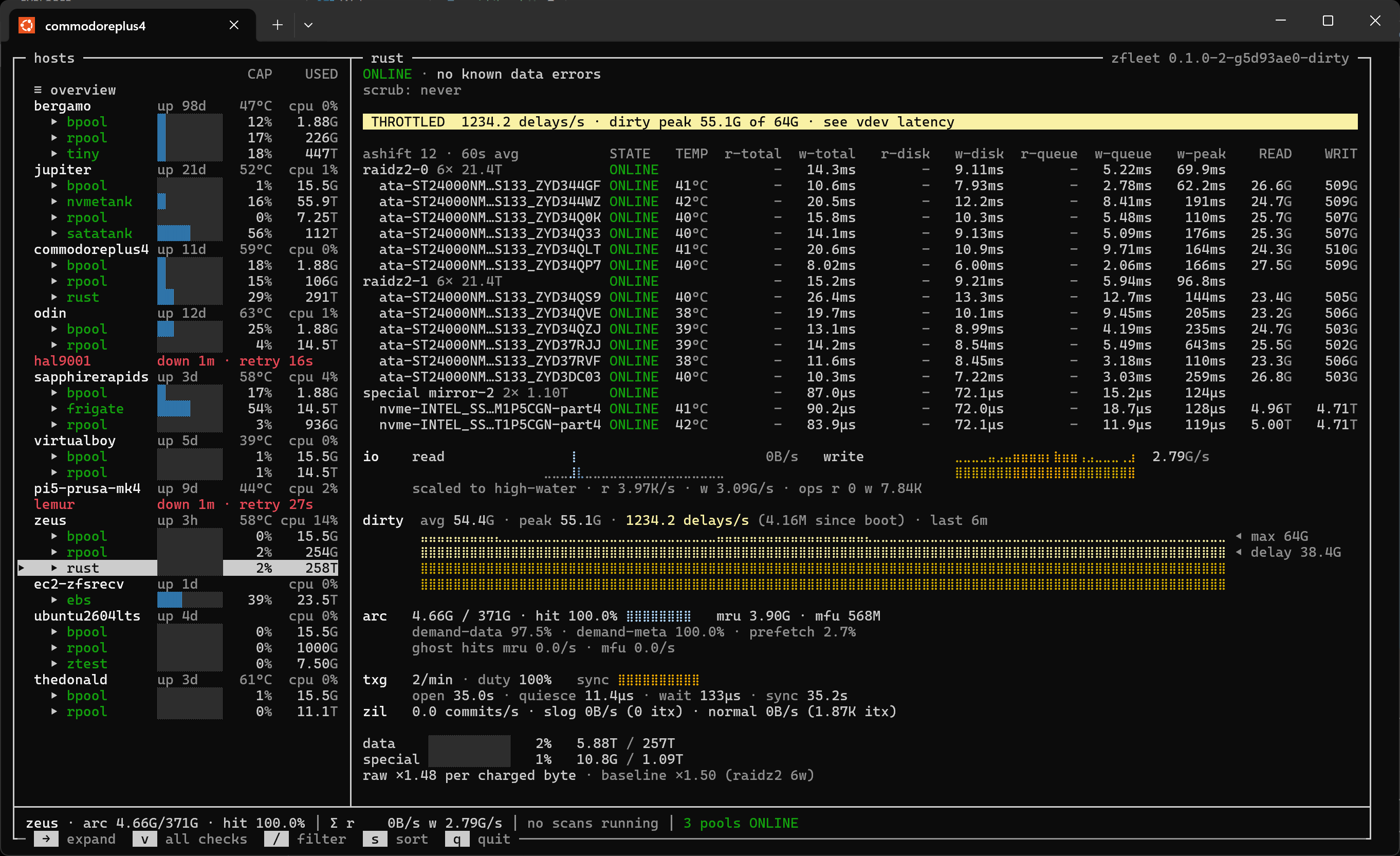Screen dimensions: 1400x856
Task: Click disk ata-ST24000NM…S133_ZYD37RJJ
Action: point(490,344)
